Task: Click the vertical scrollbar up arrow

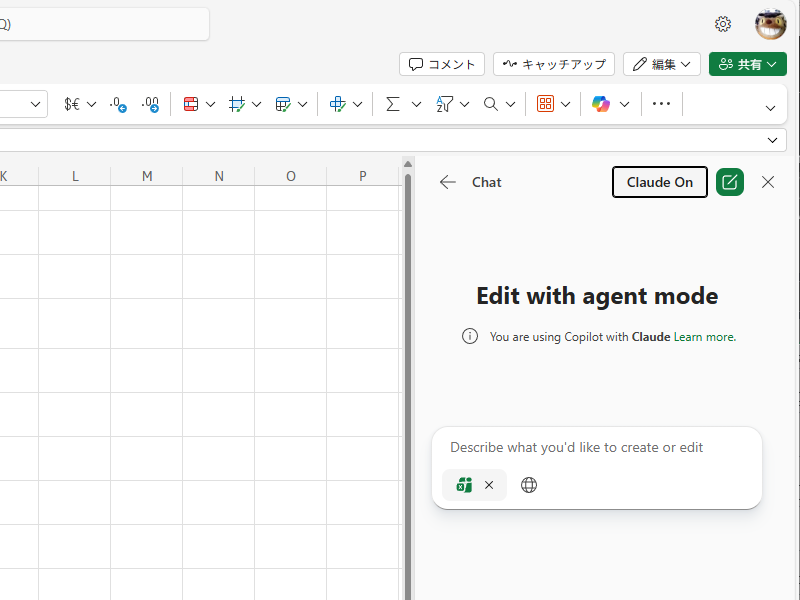Action: coord(408,164)
